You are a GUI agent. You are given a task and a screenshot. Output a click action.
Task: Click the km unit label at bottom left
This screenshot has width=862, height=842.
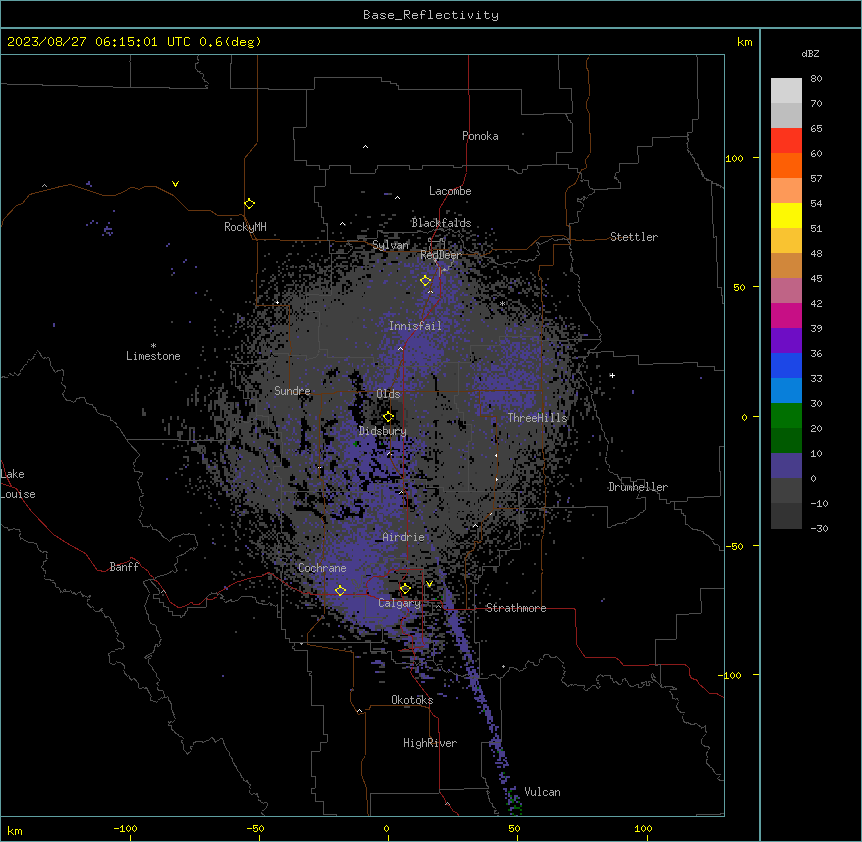15,831
